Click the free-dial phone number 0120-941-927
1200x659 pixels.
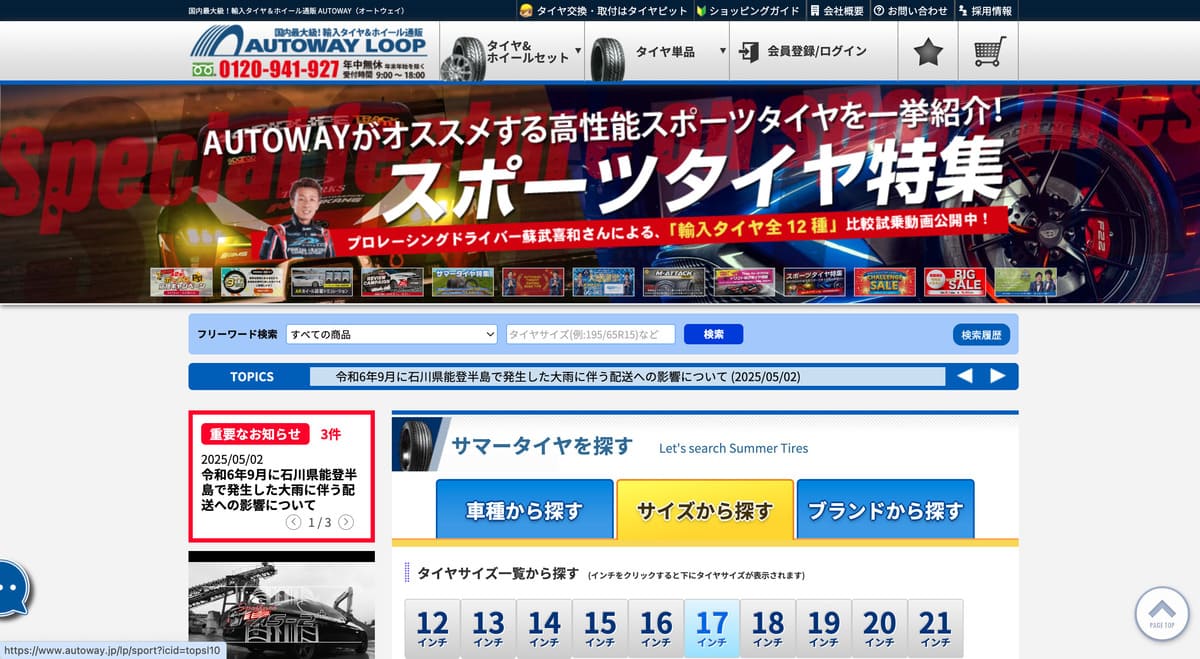point(266,69)
